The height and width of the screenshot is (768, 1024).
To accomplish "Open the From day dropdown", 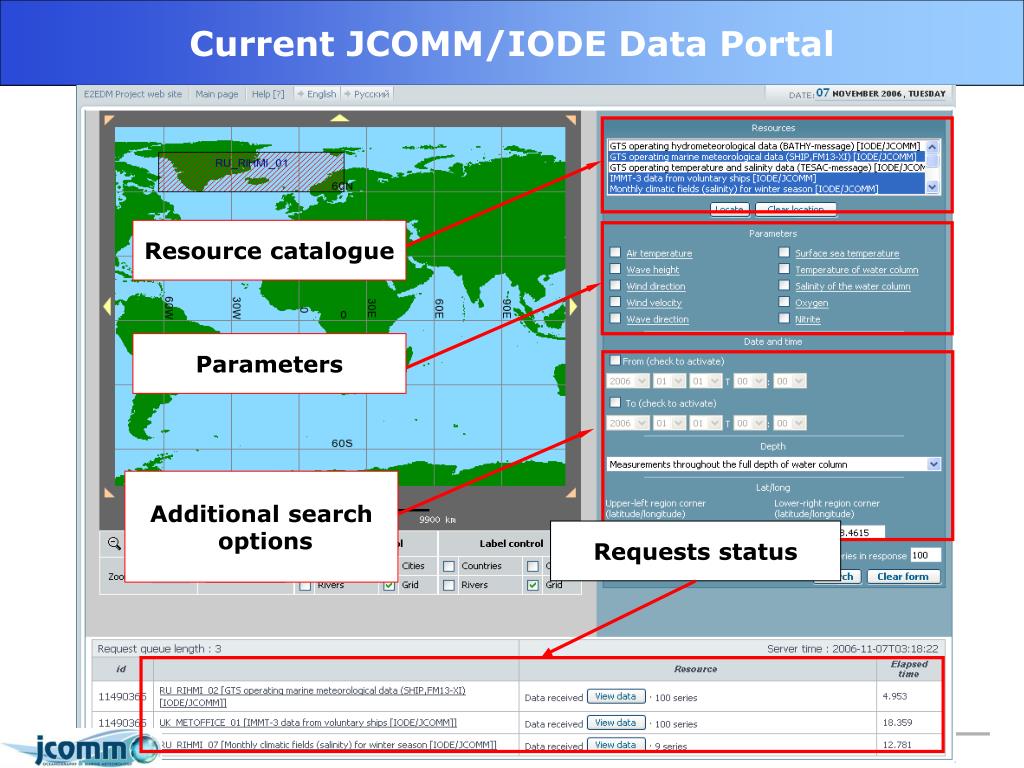I will [706, 381].
